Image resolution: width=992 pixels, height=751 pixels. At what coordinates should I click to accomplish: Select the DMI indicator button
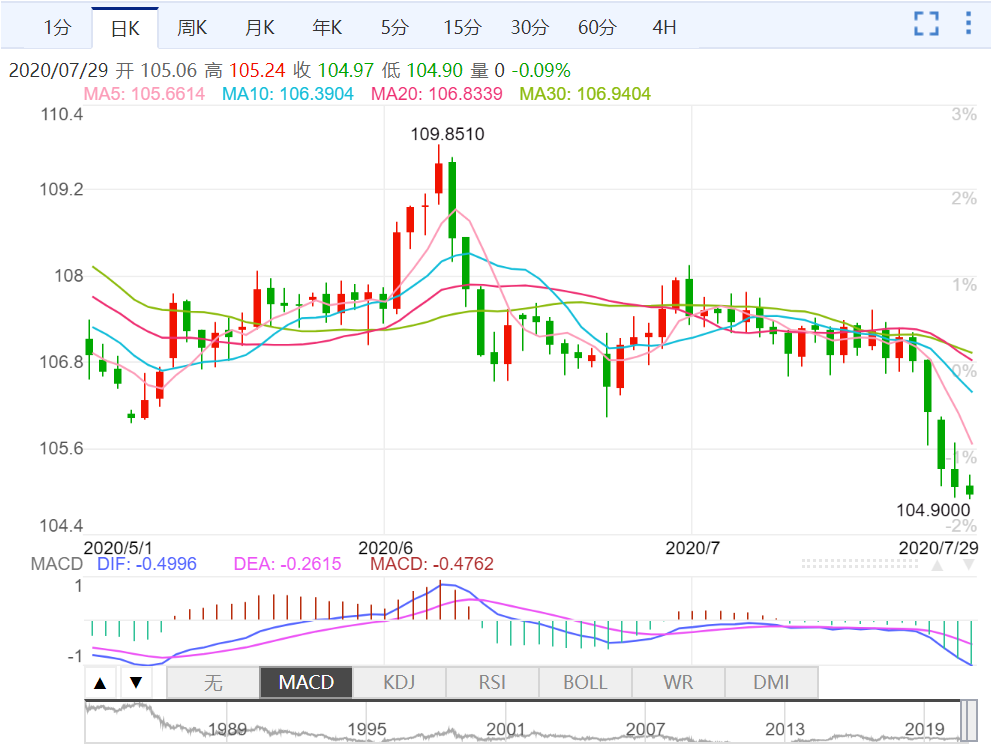pos(771,683)
